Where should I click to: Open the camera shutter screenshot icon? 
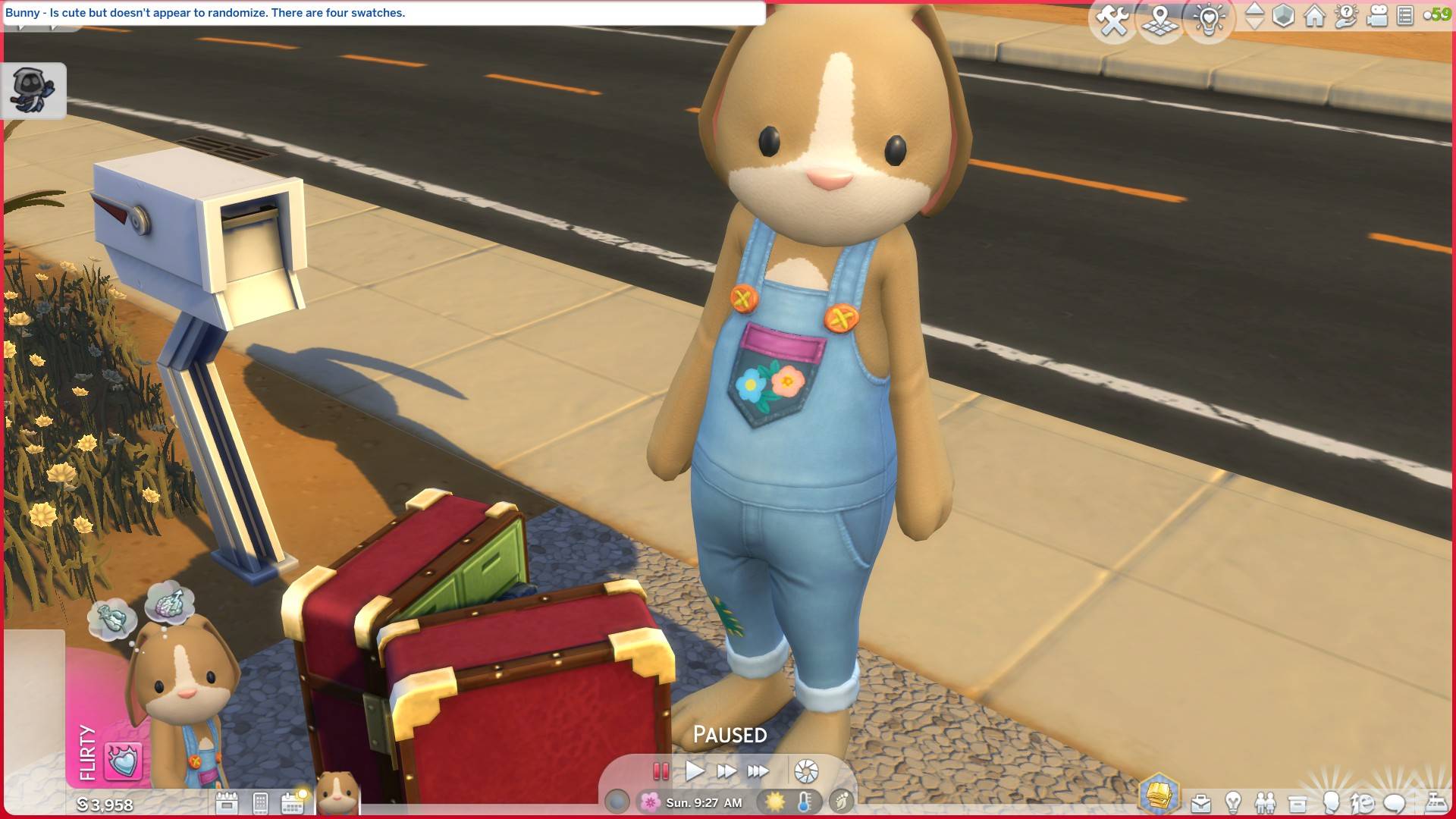[805, 772]
